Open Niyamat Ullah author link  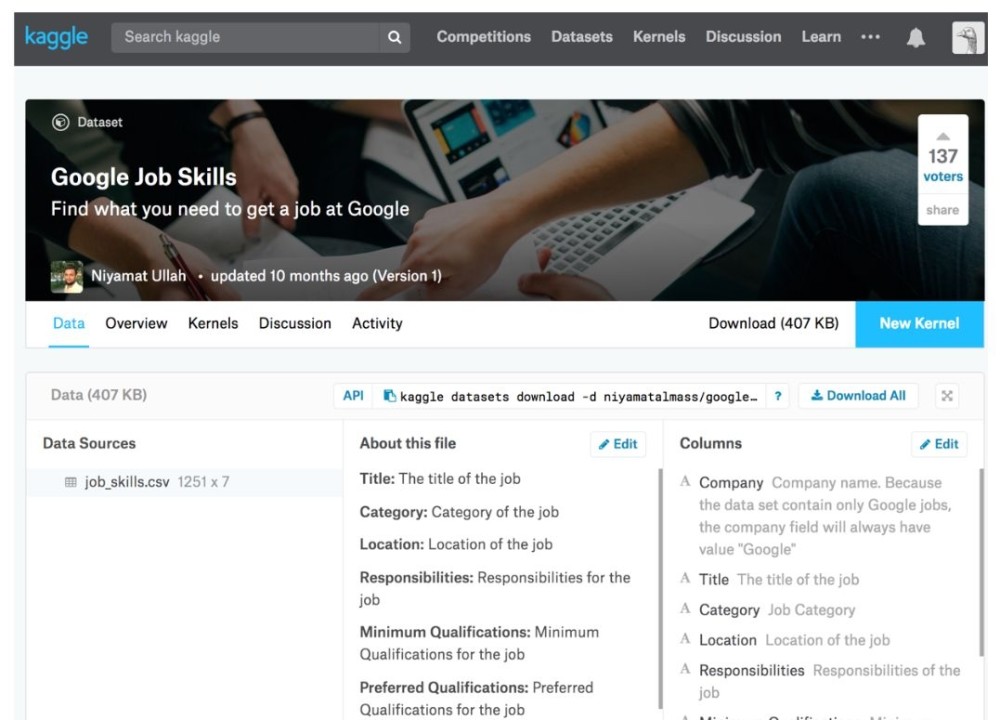point(138,276)
